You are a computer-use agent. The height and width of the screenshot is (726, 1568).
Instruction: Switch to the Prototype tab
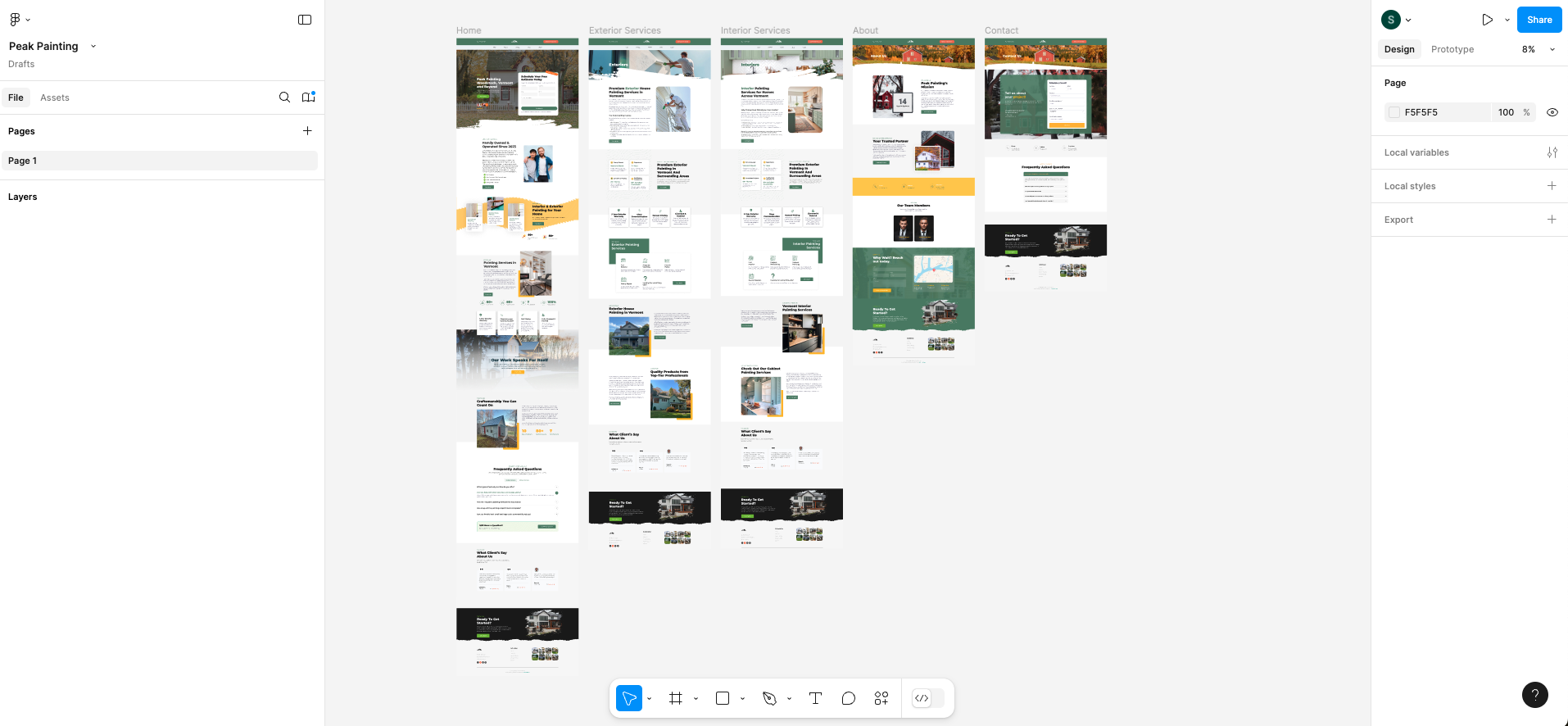1452,49
